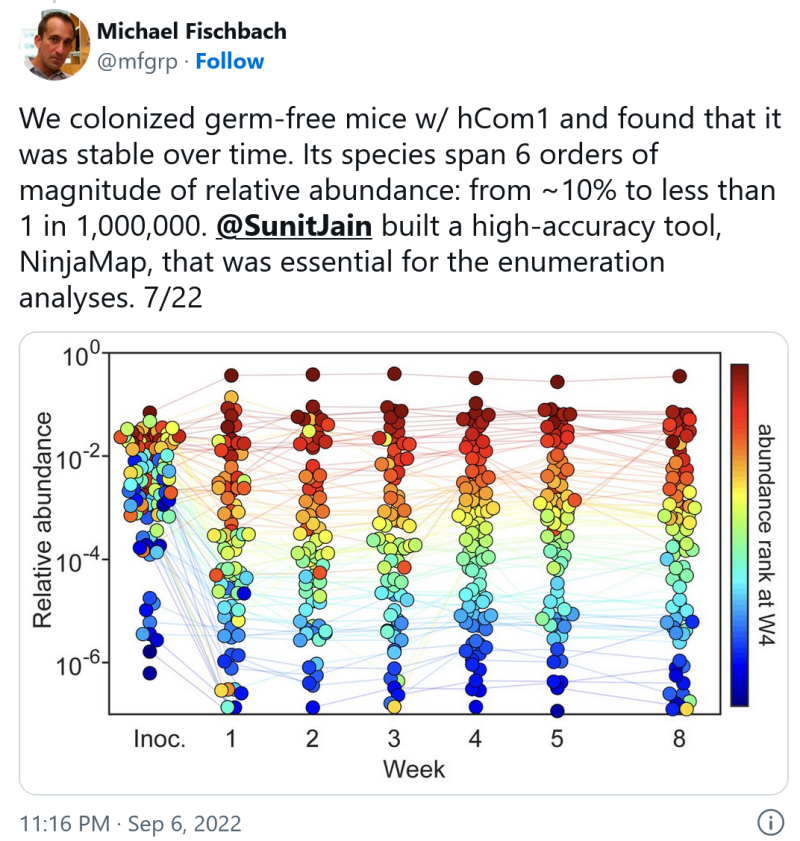Click the topmost data point at week 5
Image resolution: width=800 pixels, height=841 pixels.
tap(557, 381)
